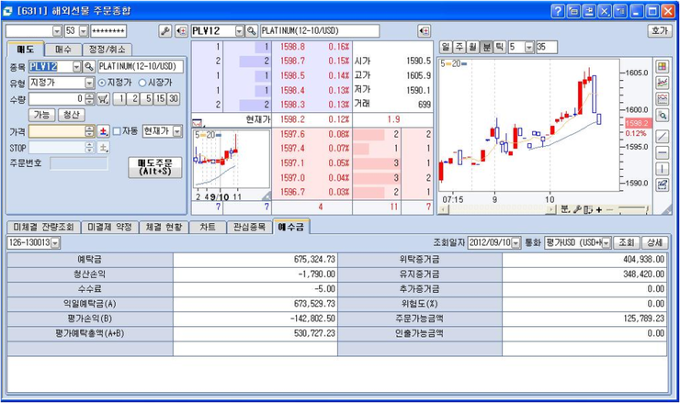The height and width of the screenshot is (403, 680).
Task: Expand the 현재가 price basis dropdown
Action: tap(177, 131)
